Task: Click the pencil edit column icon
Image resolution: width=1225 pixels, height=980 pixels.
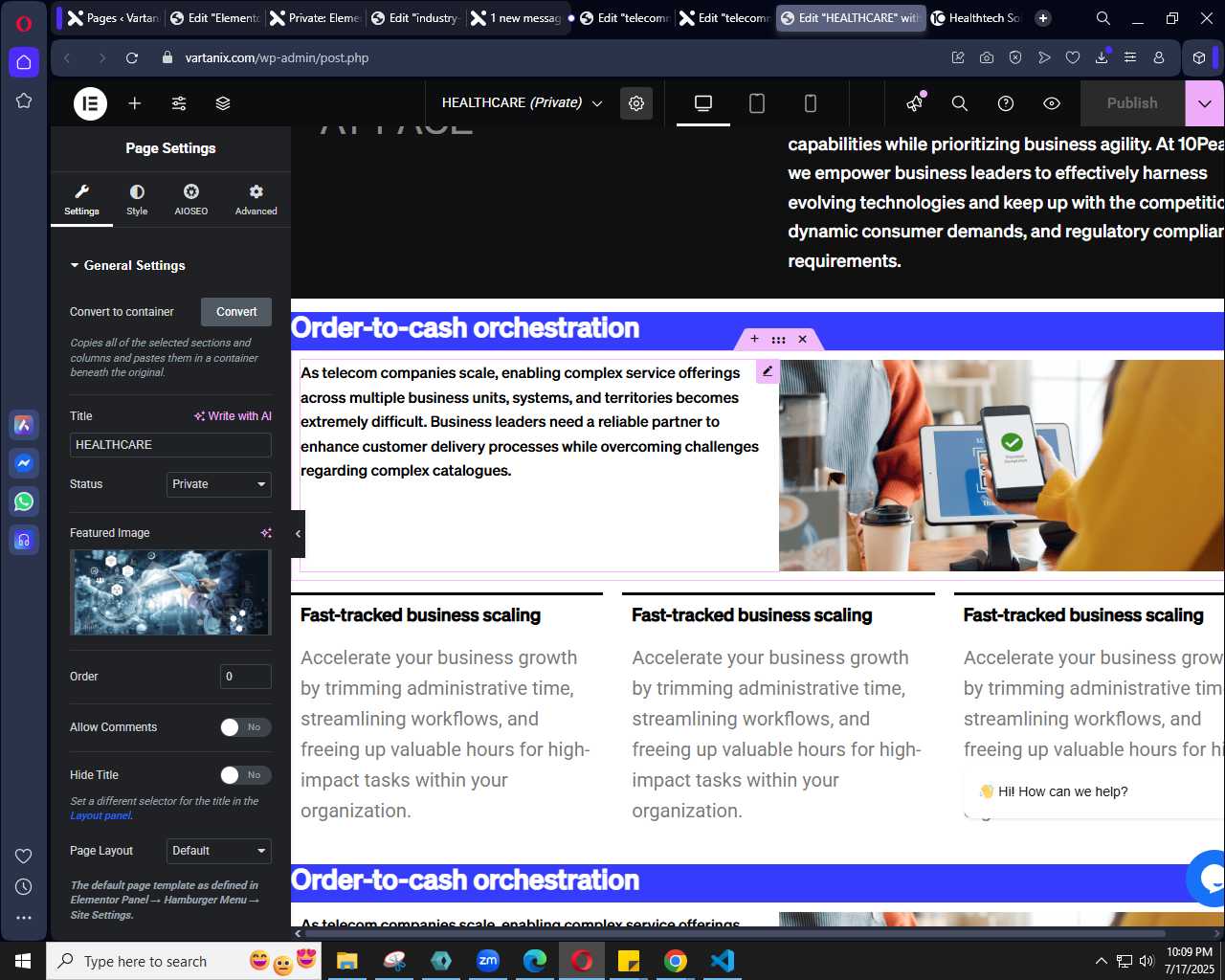Action: (x=768, y=371)
